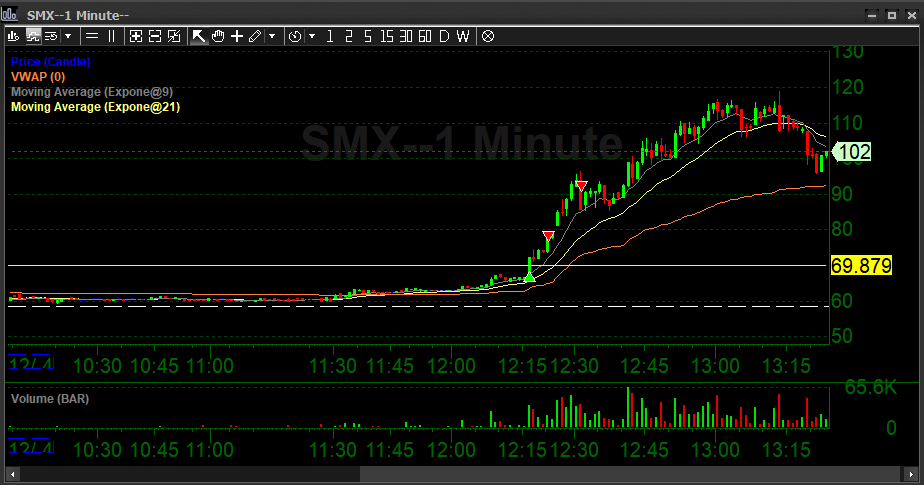Click the scrollbar left arrow
The width and height of the screenshot is (924, 485).
[12, 474]
